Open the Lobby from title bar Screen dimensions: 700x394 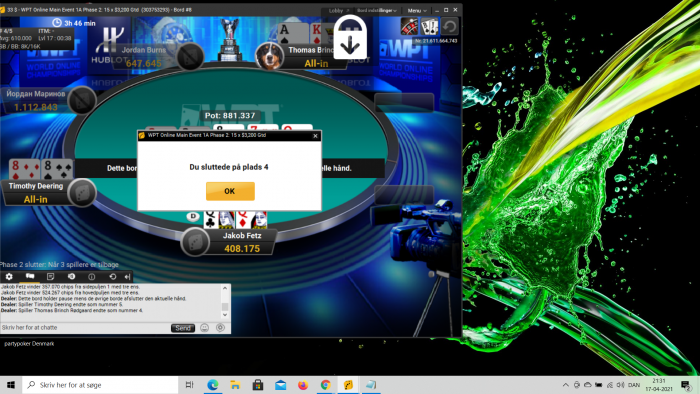tap(338, 10)
